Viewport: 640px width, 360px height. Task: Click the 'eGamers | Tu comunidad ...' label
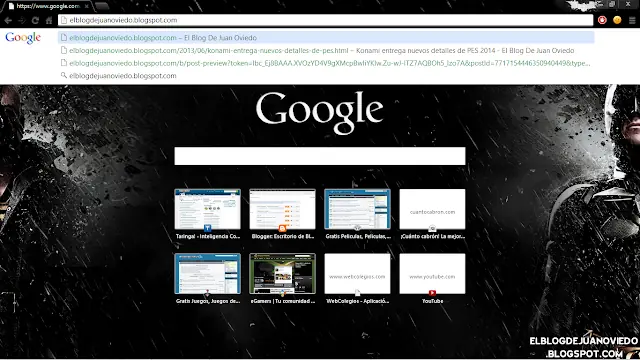point(282,301)
